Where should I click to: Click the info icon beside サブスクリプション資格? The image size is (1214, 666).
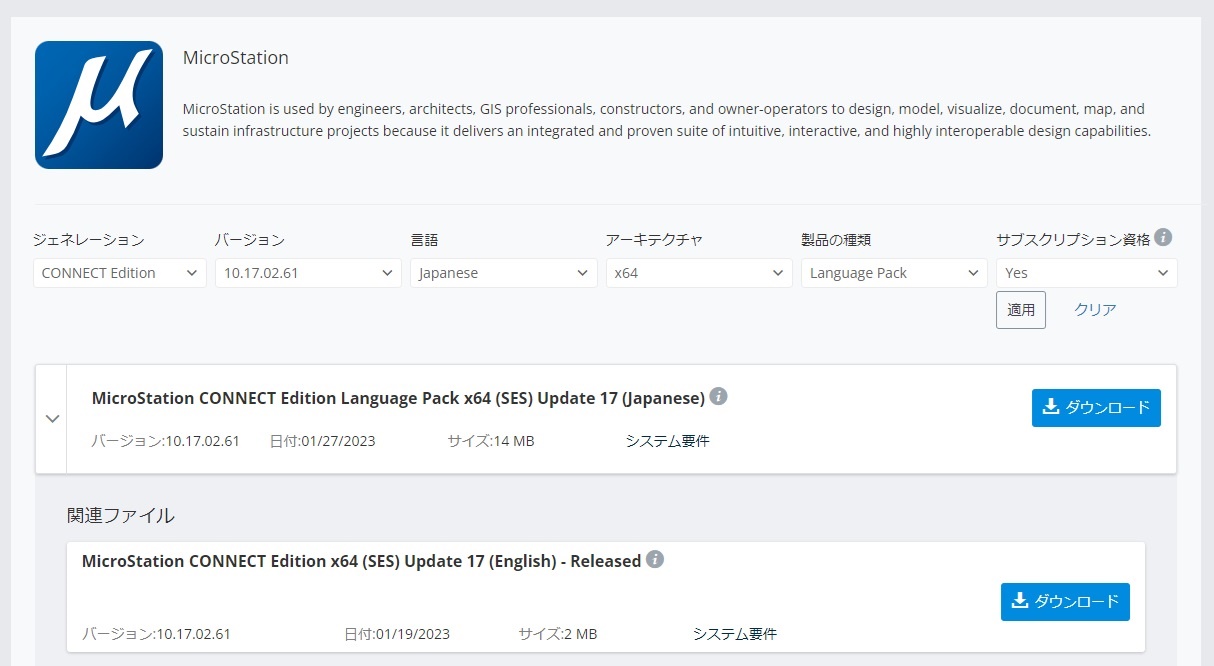[x=1162, y=238]
